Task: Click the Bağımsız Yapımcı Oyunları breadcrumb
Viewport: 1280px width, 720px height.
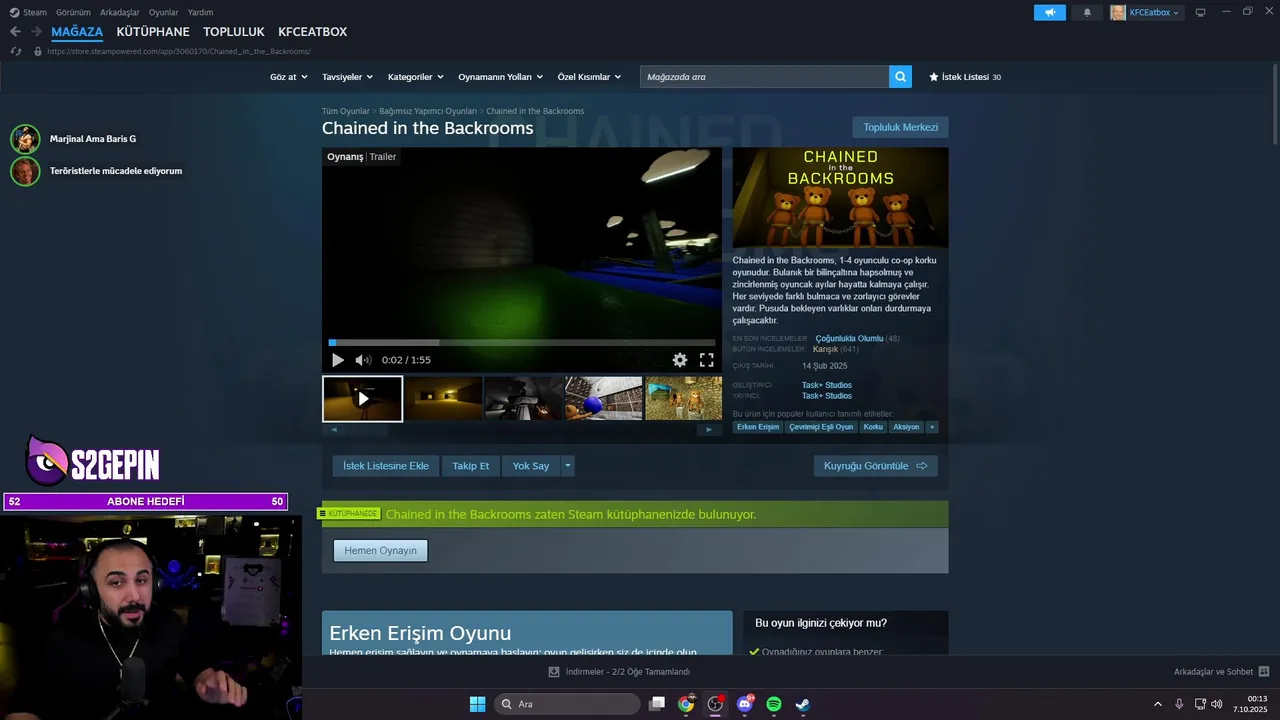Action: point(428,111)
